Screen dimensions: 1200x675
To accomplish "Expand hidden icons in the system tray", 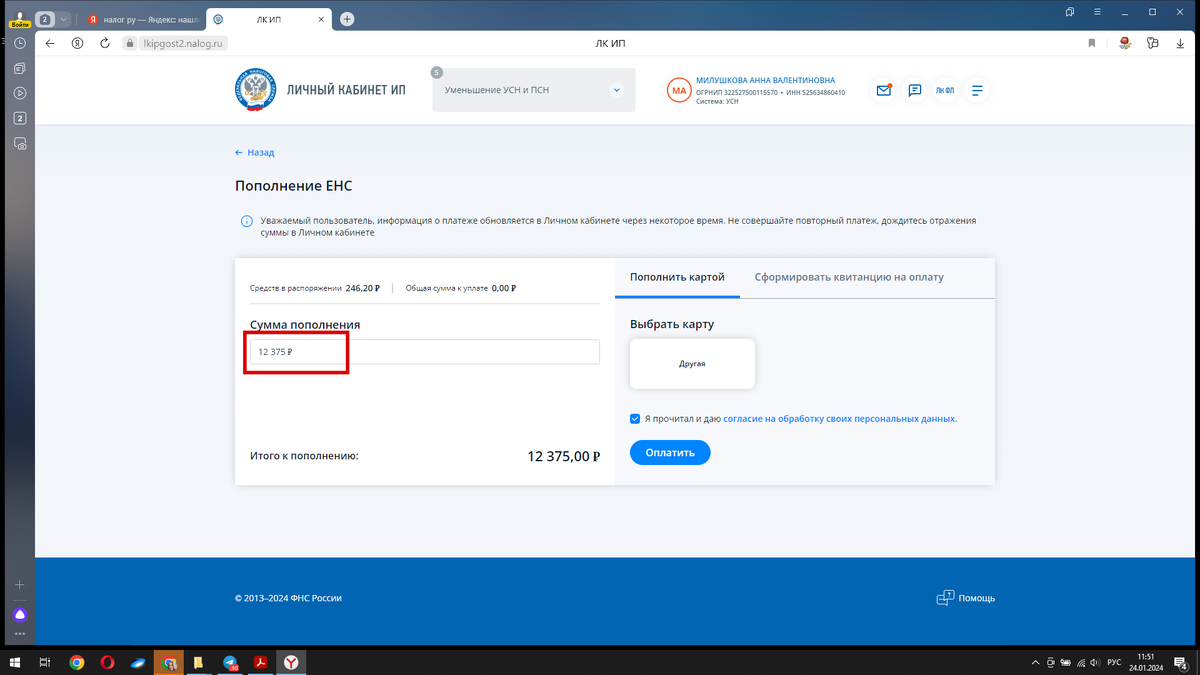I will click(x=1034, y=662).
